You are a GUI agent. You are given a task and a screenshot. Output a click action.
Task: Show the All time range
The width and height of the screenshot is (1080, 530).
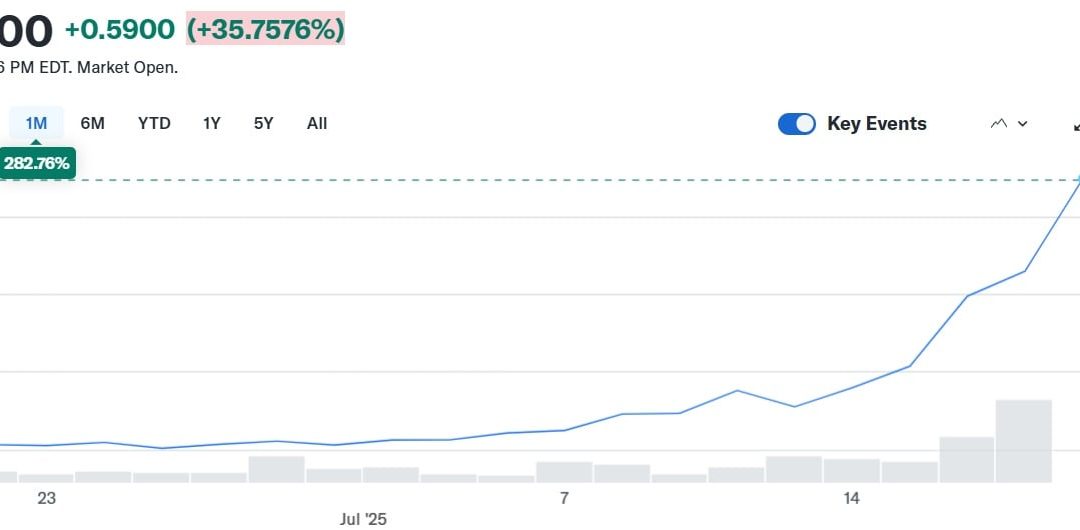click(x=317, y=124)
